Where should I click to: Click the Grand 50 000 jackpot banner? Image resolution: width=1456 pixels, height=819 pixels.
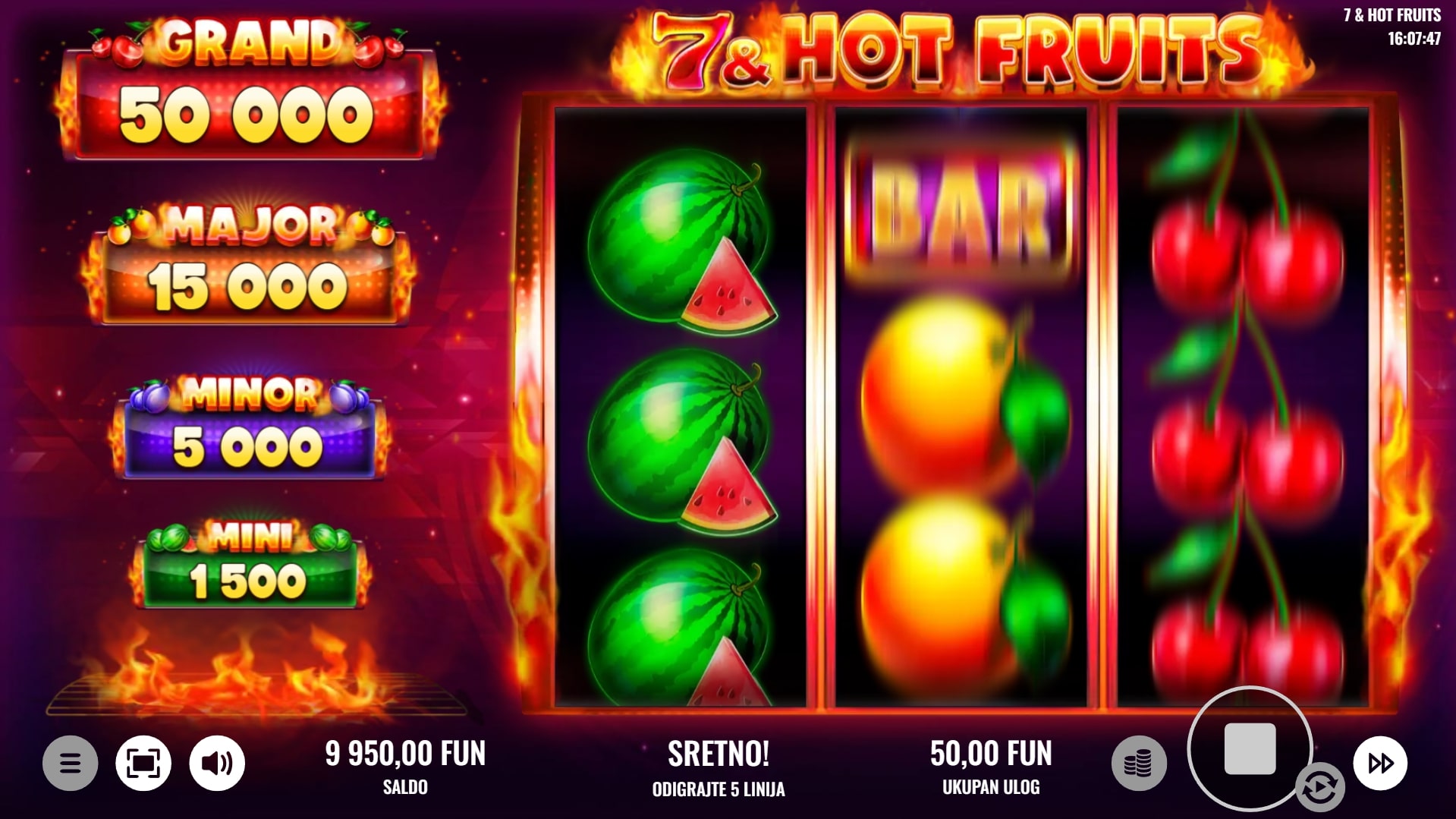(x=250, y=91)
